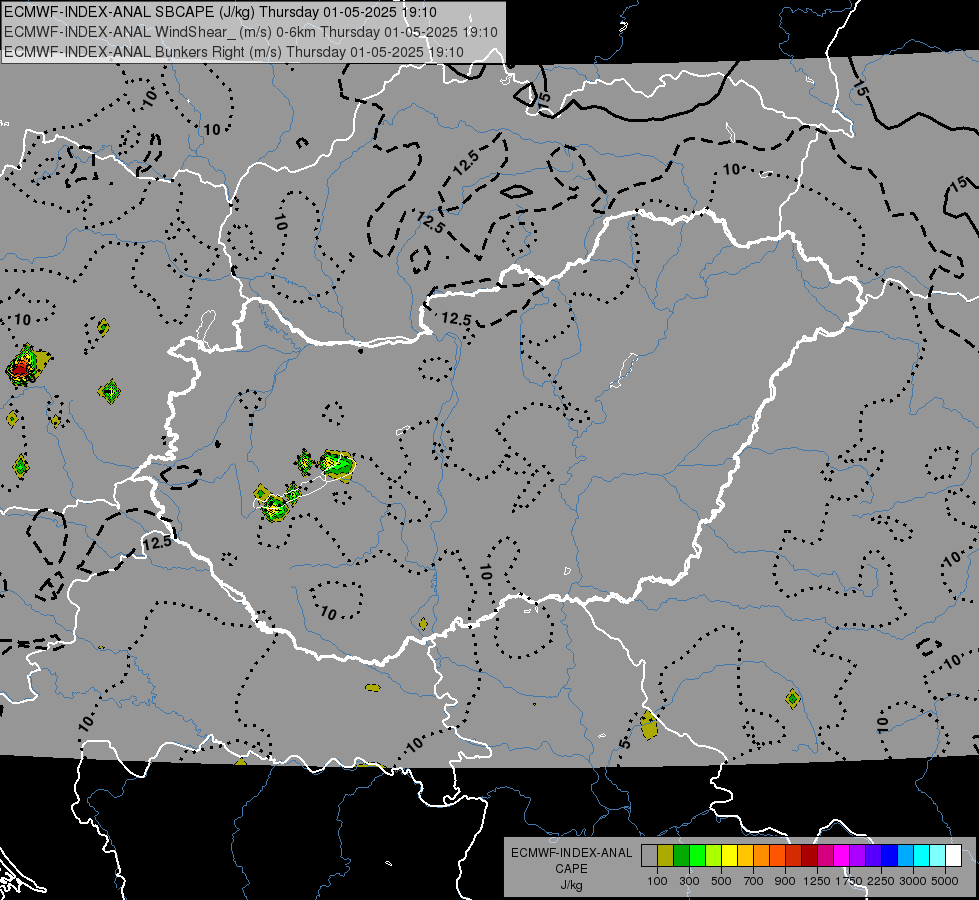The width and height of the screenshot is (979, 900).
Task: Select the olive legend swatch
Action: (x=666, y=855)
